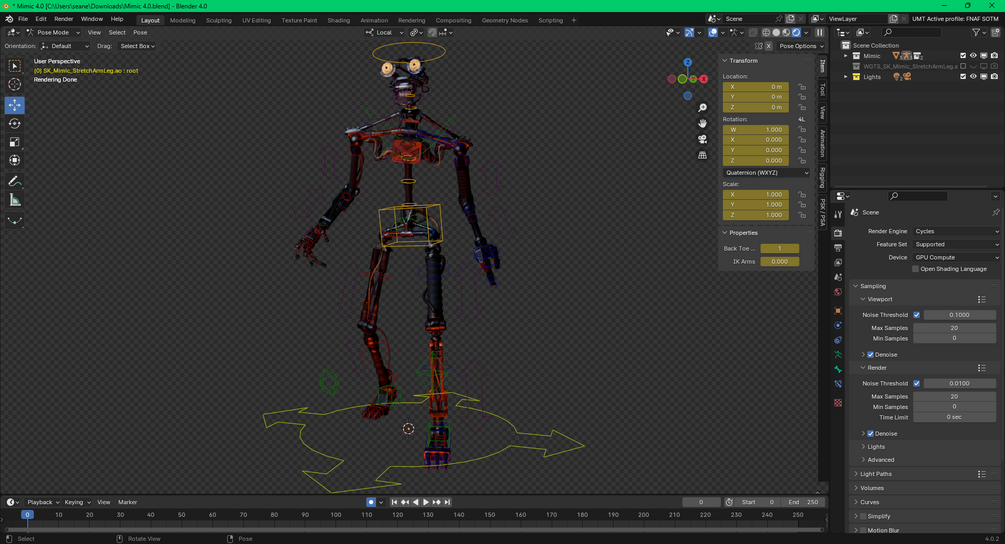Open the Pose Options dropdown
The height and width of the screenshot is (544, 1005).
coord(801,46)
